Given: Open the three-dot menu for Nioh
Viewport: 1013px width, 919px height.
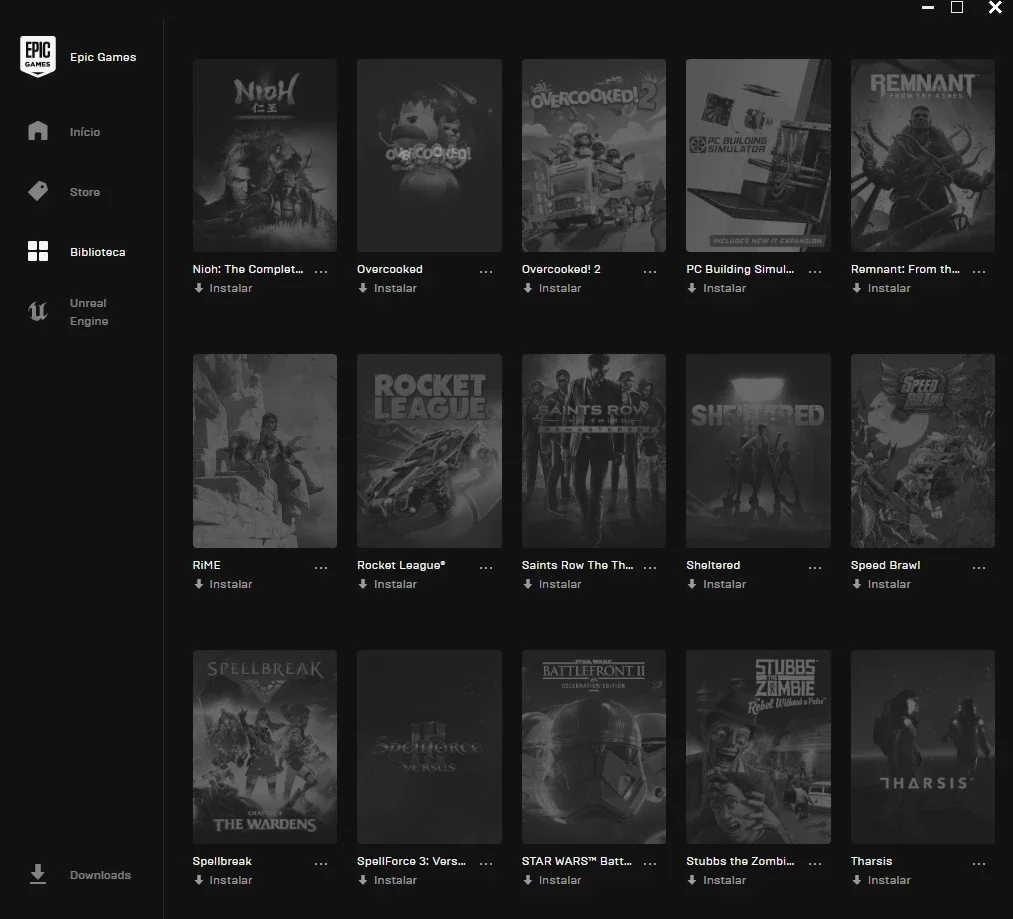Looking at the screenshot, I should [321, 271].
